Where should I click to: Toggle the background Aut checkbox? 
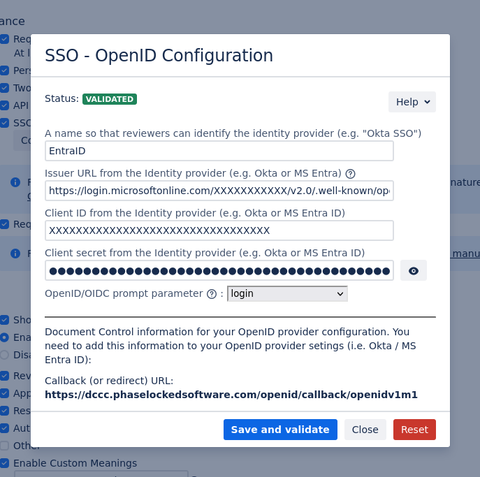click(x=4, y=428)
